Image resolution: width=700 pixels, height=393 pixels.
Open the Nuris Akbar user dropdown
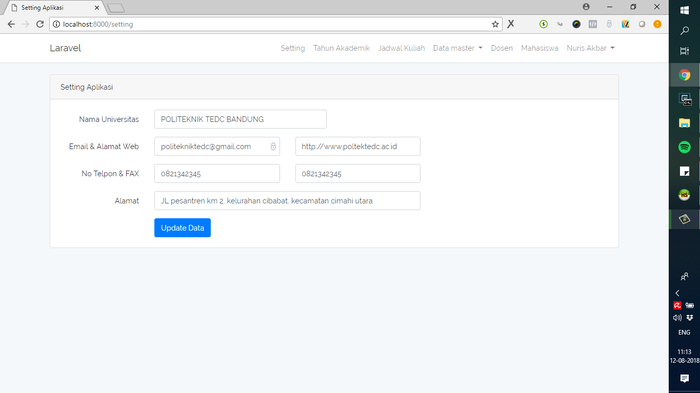coord(591,48)
